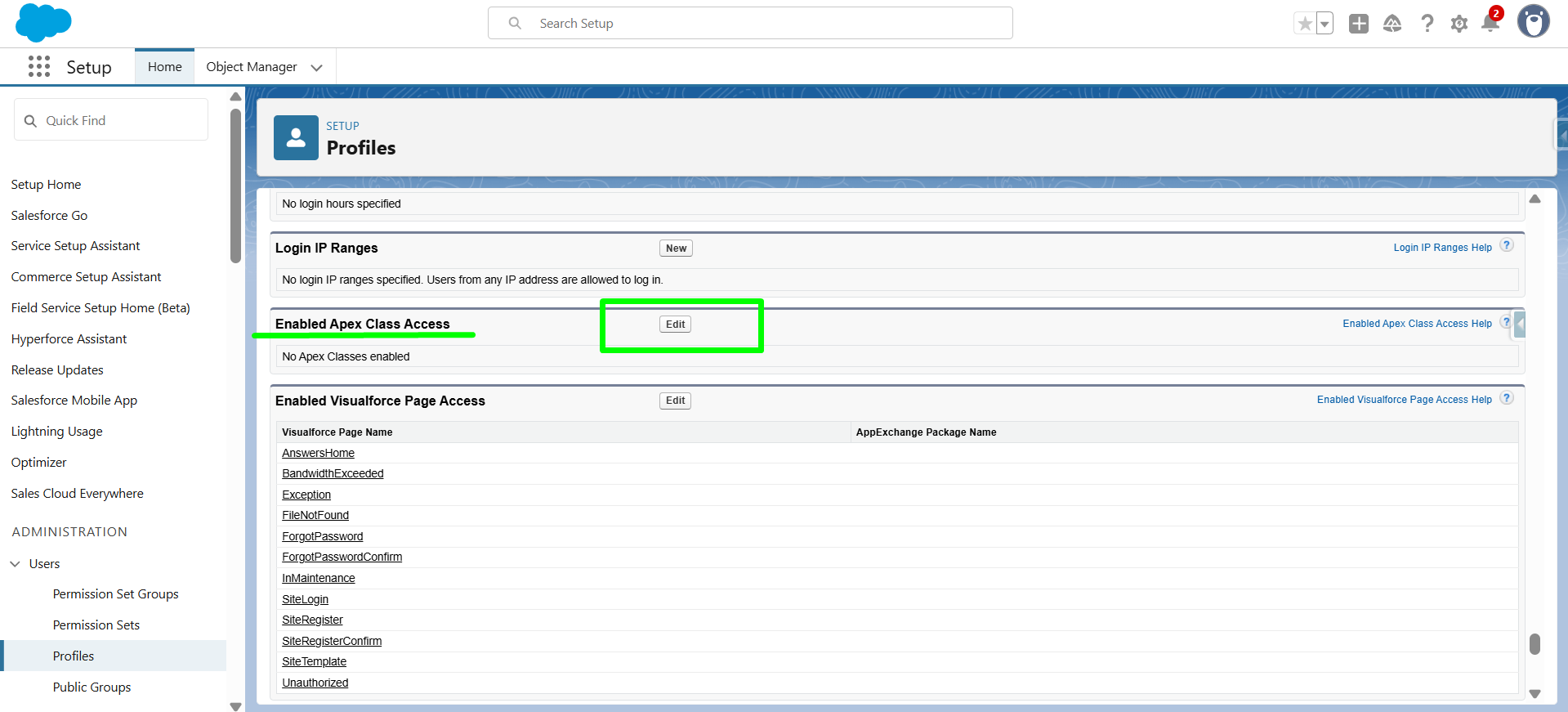Expand the favorites list dropdown arrow
The width and height of the screenshot is (1568, 712).
coord(1325,24)
